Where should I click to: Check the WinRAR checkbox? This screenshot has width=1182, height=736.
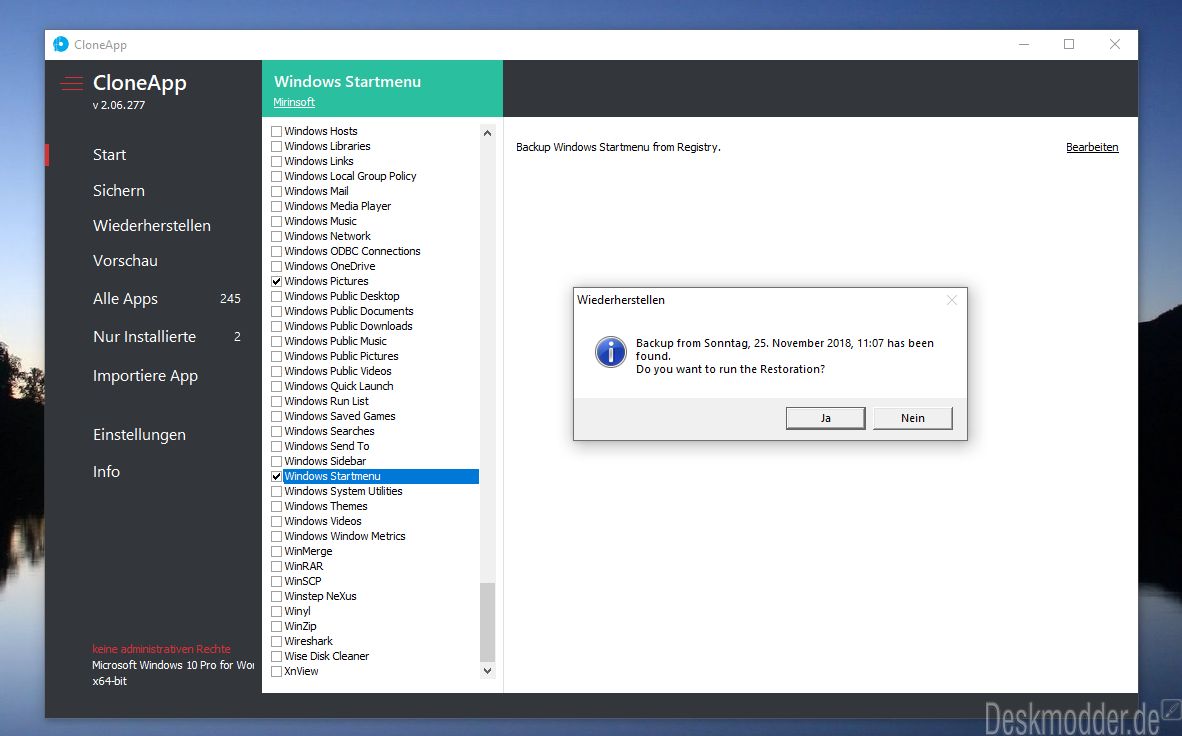277,566
